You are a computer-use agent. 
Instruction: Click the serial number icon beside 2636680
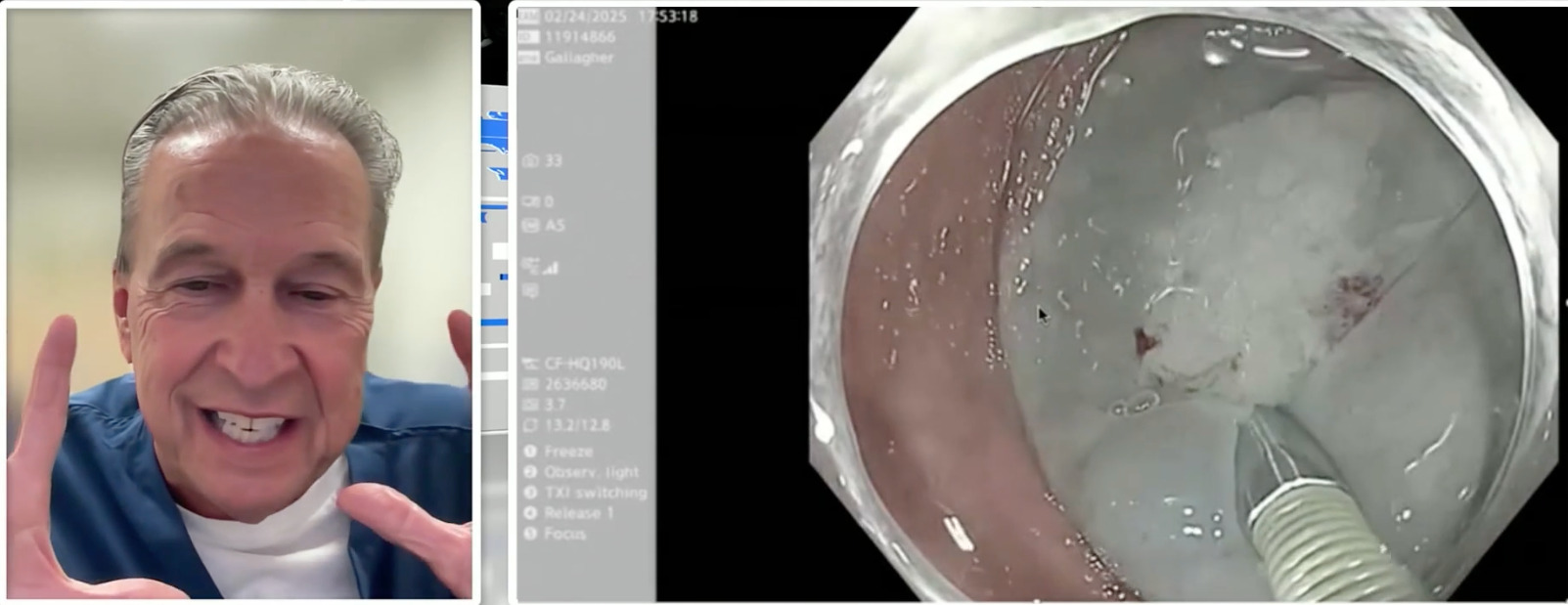click(530, 384)
